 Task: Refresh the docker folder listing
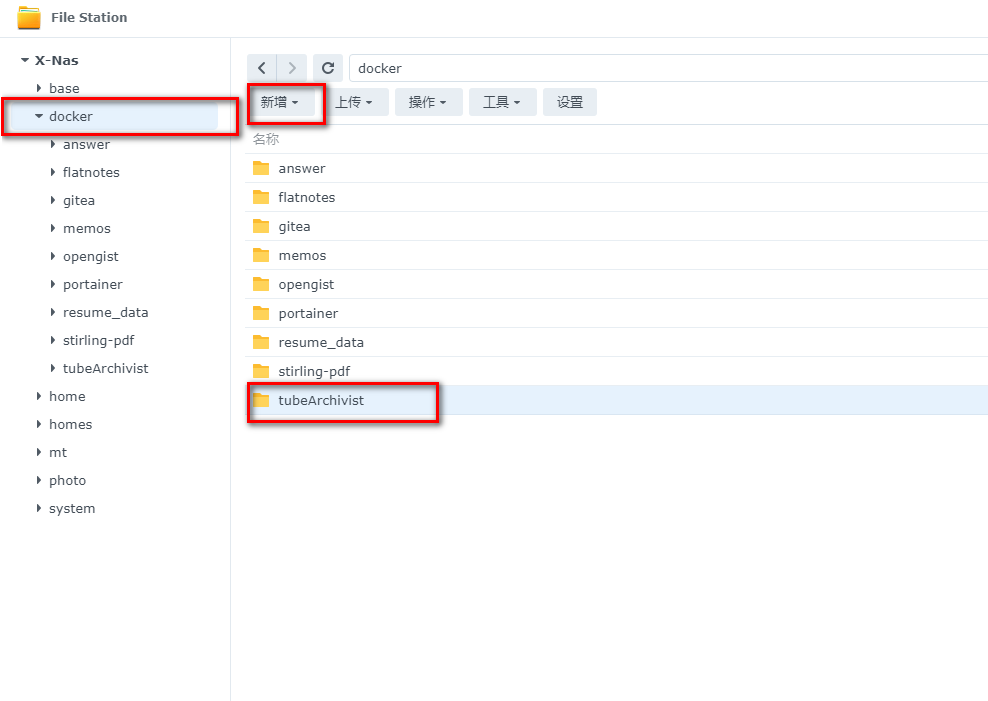(328, 68)
